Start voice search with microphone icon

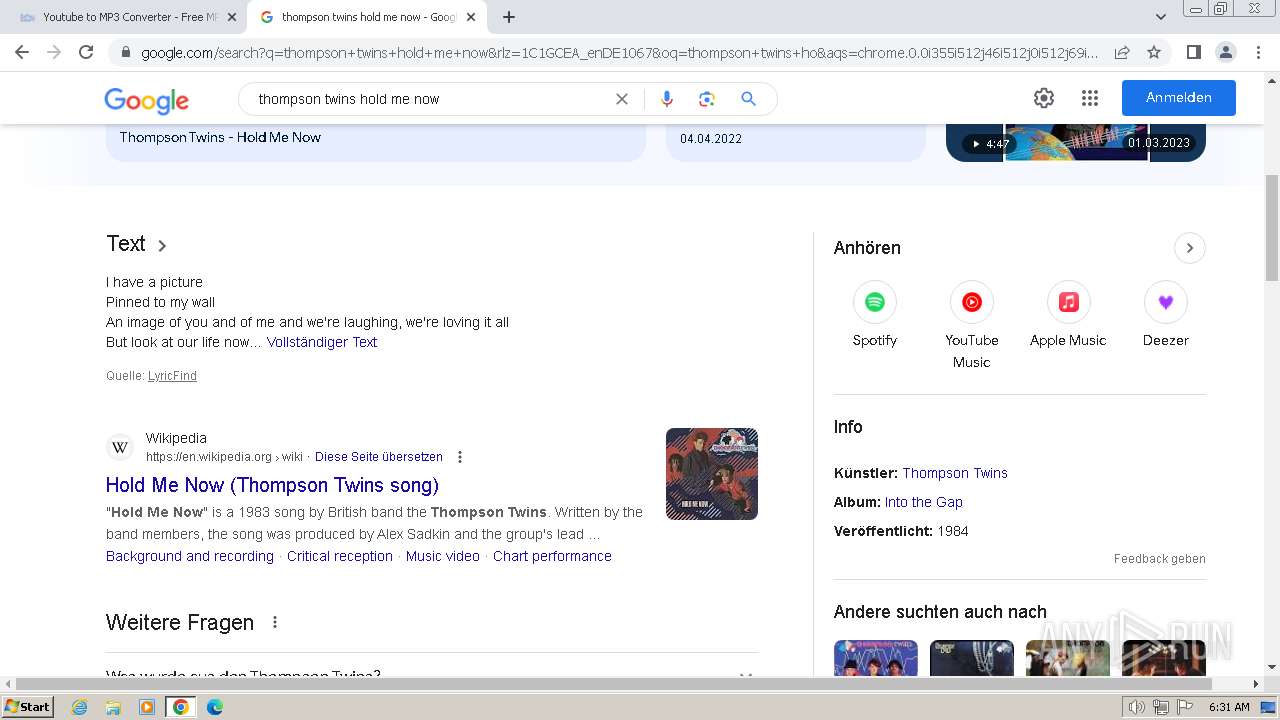tap(667, 99)
